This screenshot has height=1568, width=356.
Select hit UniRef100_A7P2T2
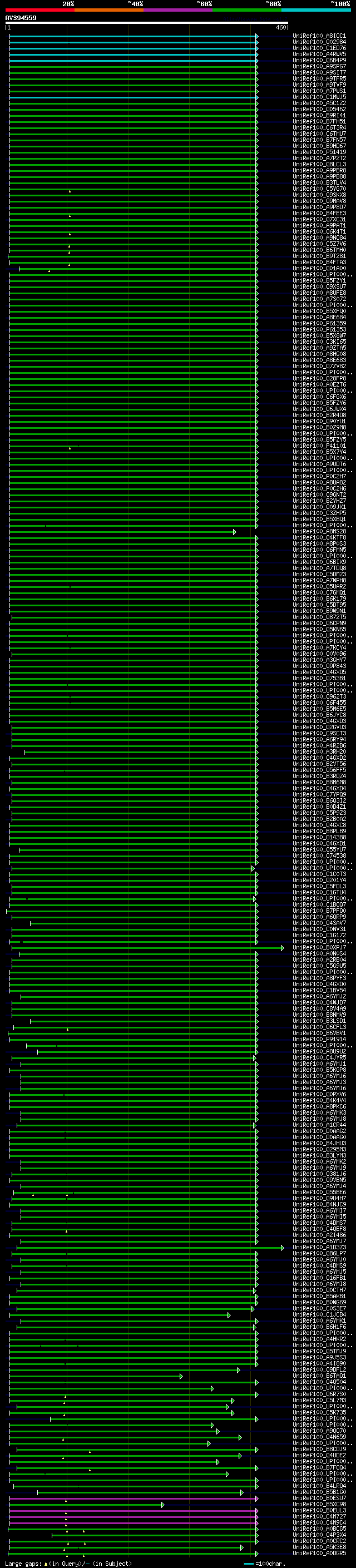pos(319,159)
